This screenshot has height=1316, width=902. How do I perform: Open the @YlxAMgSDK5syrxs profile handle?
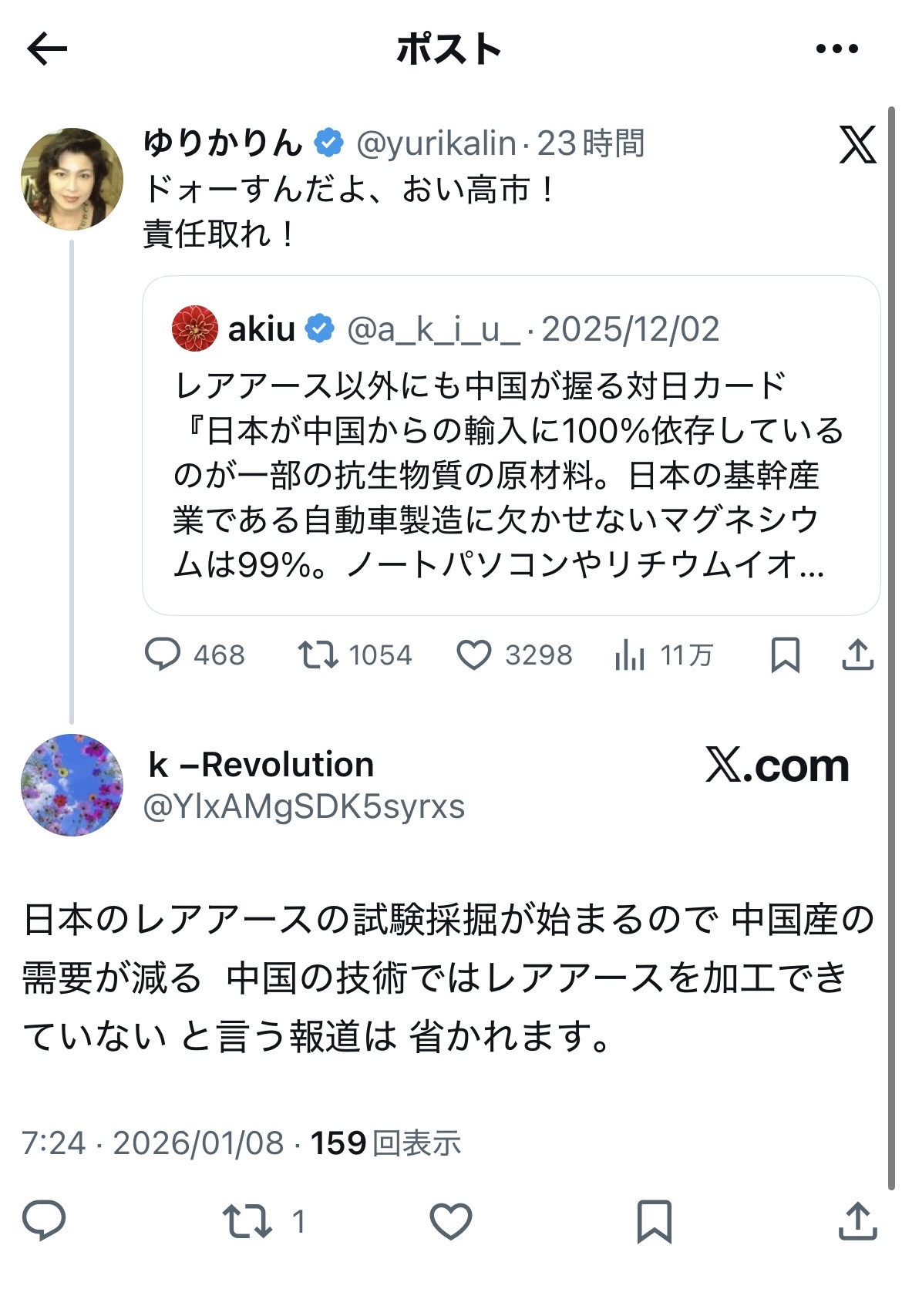(304, 806)
